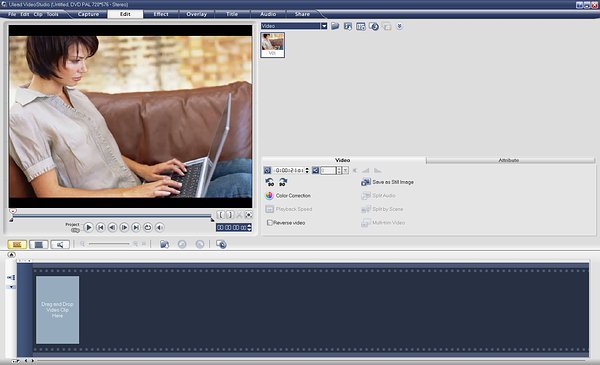This screenshot has height=365, width=600.
Task: Click the duration timecode spinner arrows
Action: point(307,170)
